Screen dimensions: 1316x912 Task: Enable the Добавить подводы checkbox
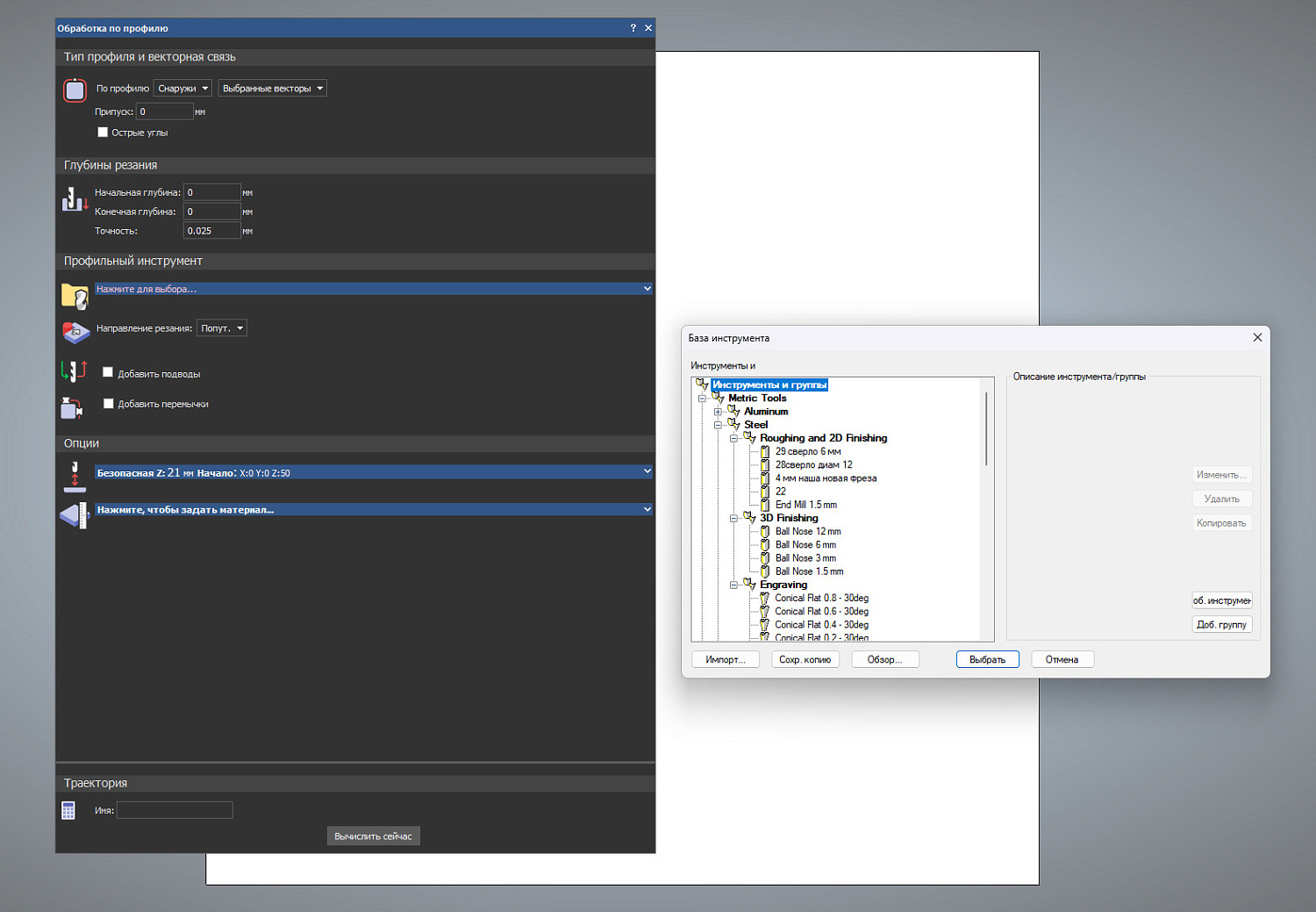pyautogui.click(x=108, y=373)
